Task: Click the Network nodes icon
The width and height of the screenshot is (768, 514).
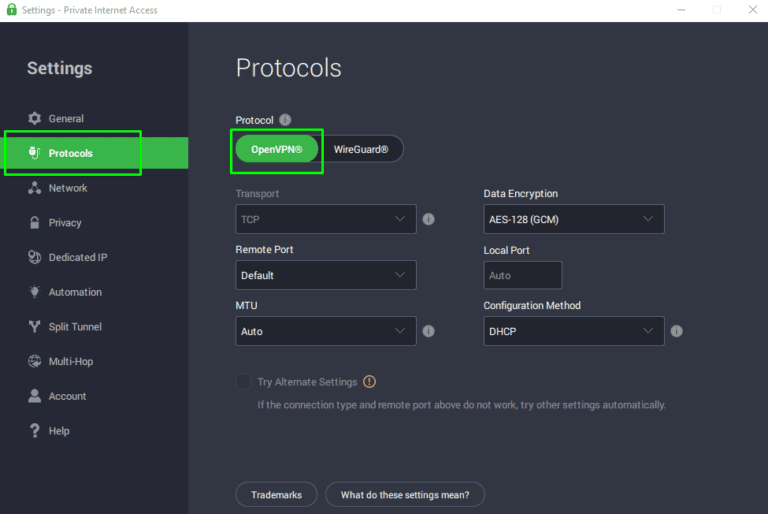Action: point(34,188)
